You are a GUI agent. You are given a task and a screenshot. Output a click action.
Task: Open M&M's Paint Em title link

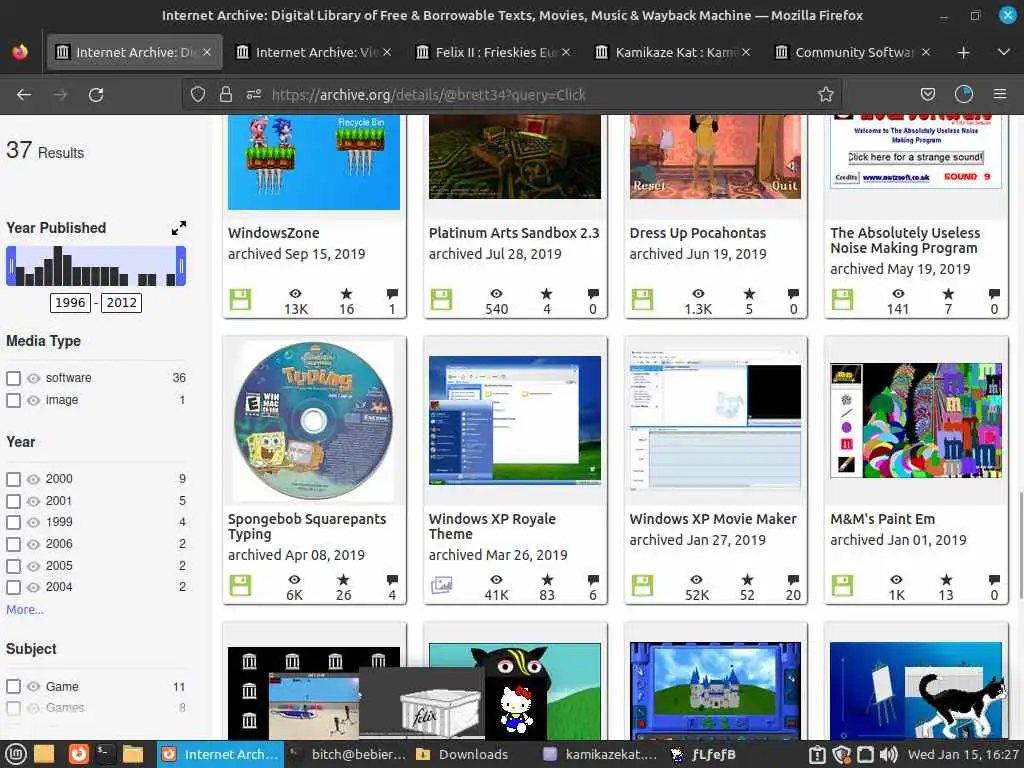(882, 519)
